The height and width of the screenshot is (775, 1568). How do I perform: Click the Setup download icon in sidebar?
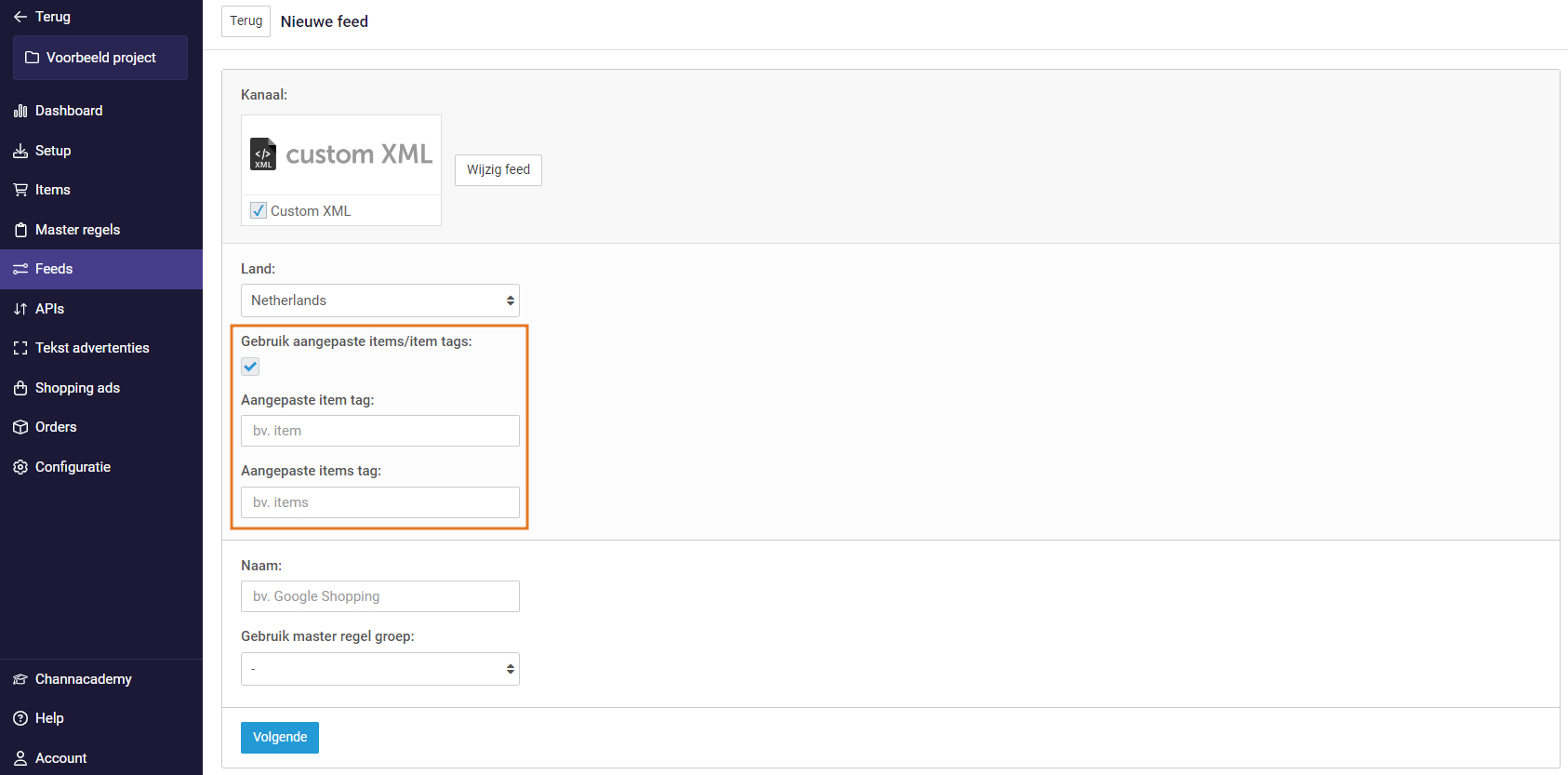(x=20, y=151)
